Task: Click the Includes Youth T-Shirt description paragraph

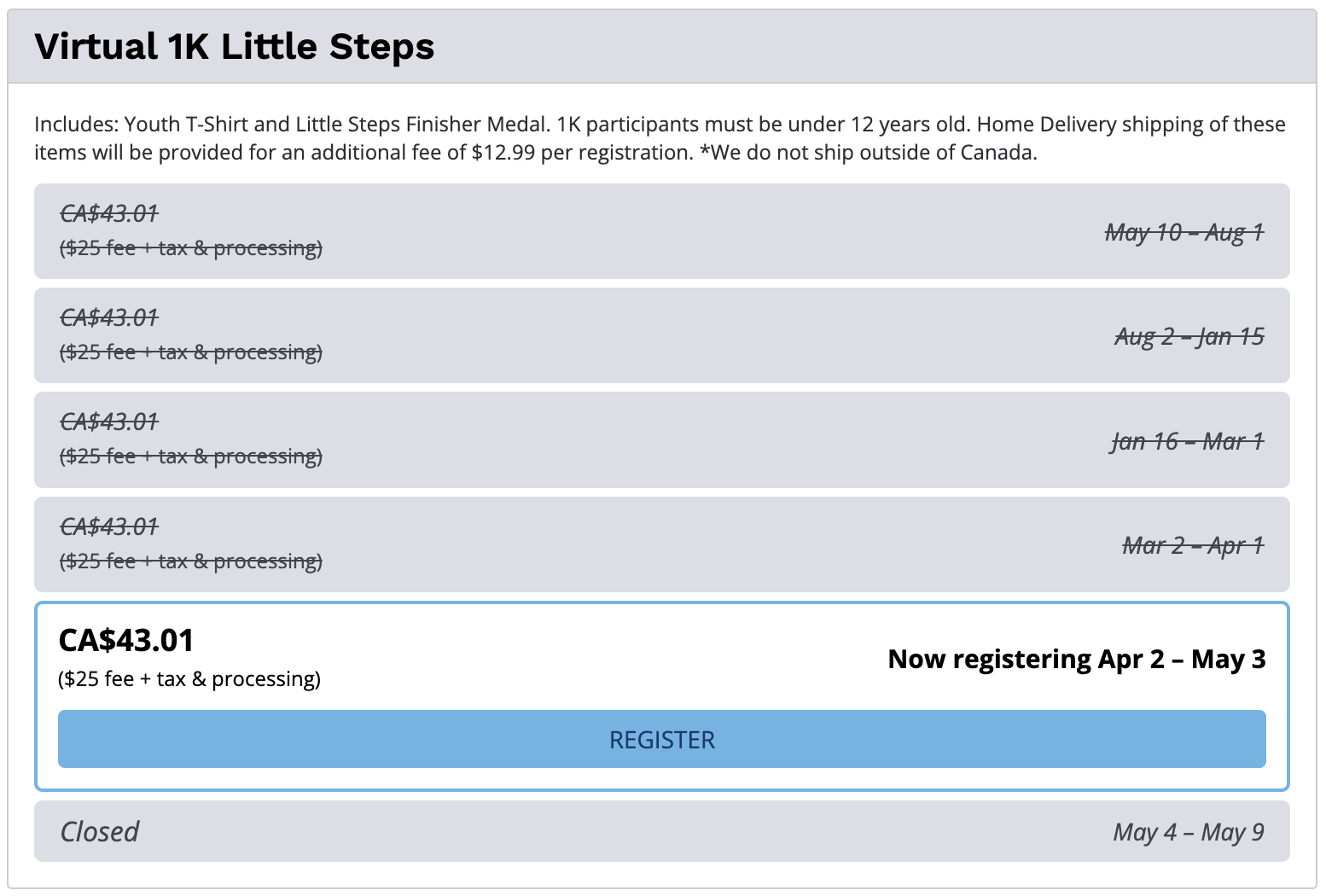Action: (660, 138)
